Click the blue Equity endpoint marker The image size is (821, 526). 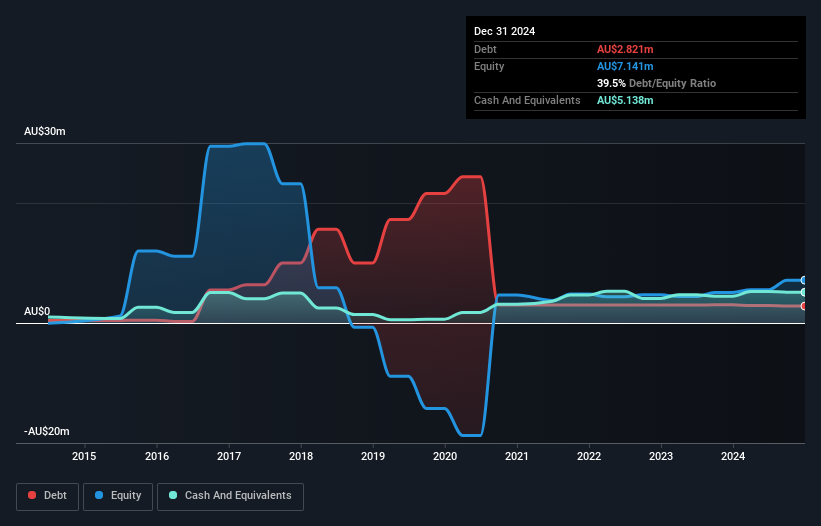[804, 281]
